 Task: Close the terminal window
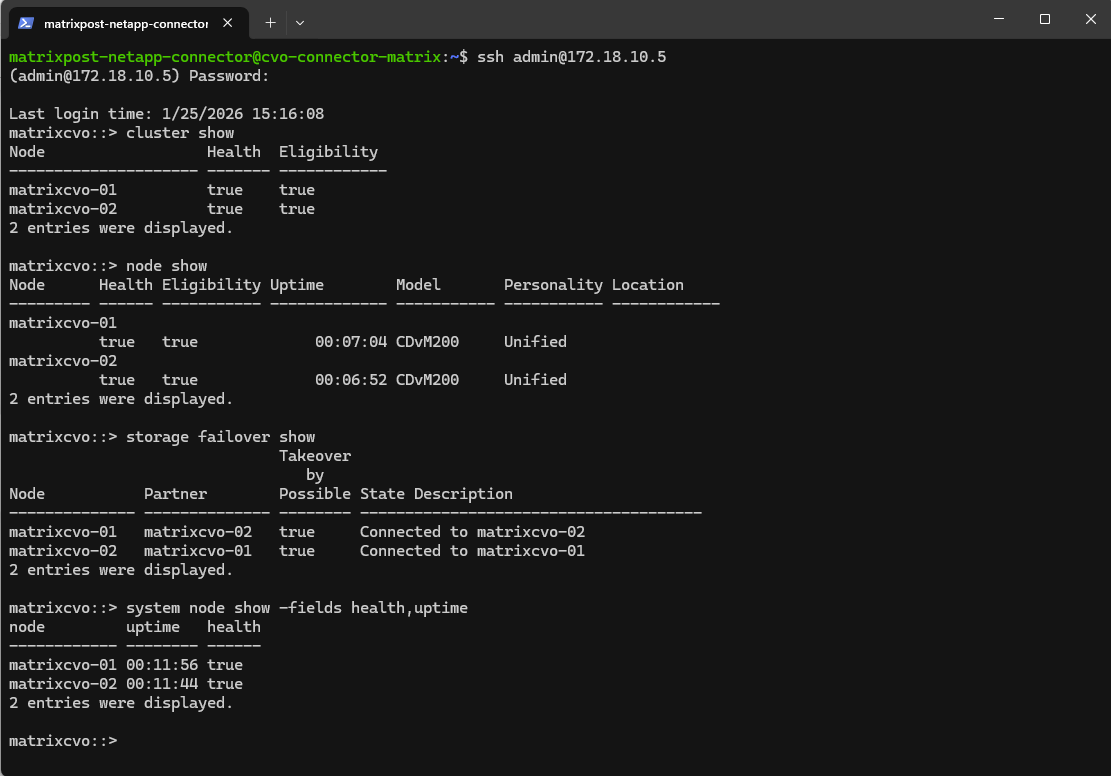(1088, 19)
